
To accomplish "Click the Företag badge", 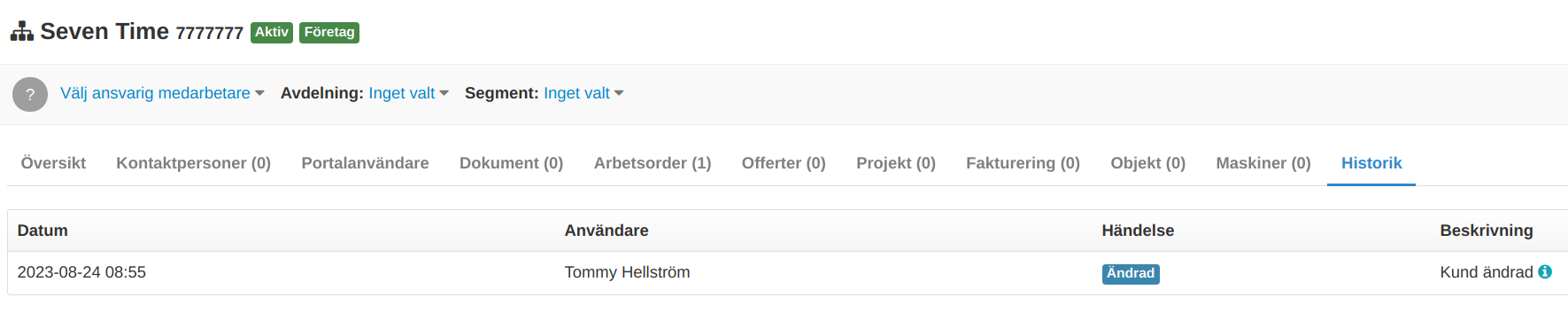I will click(x=329, y=33).
